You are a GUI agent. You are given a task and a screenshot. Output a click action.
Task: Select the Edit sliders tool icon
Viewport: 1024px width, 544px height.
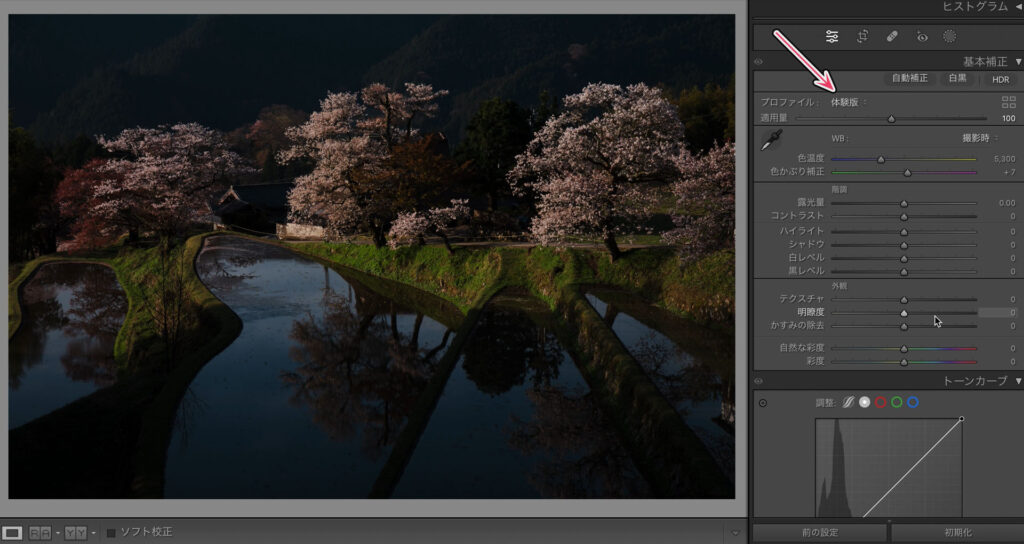tap(832, 37)
